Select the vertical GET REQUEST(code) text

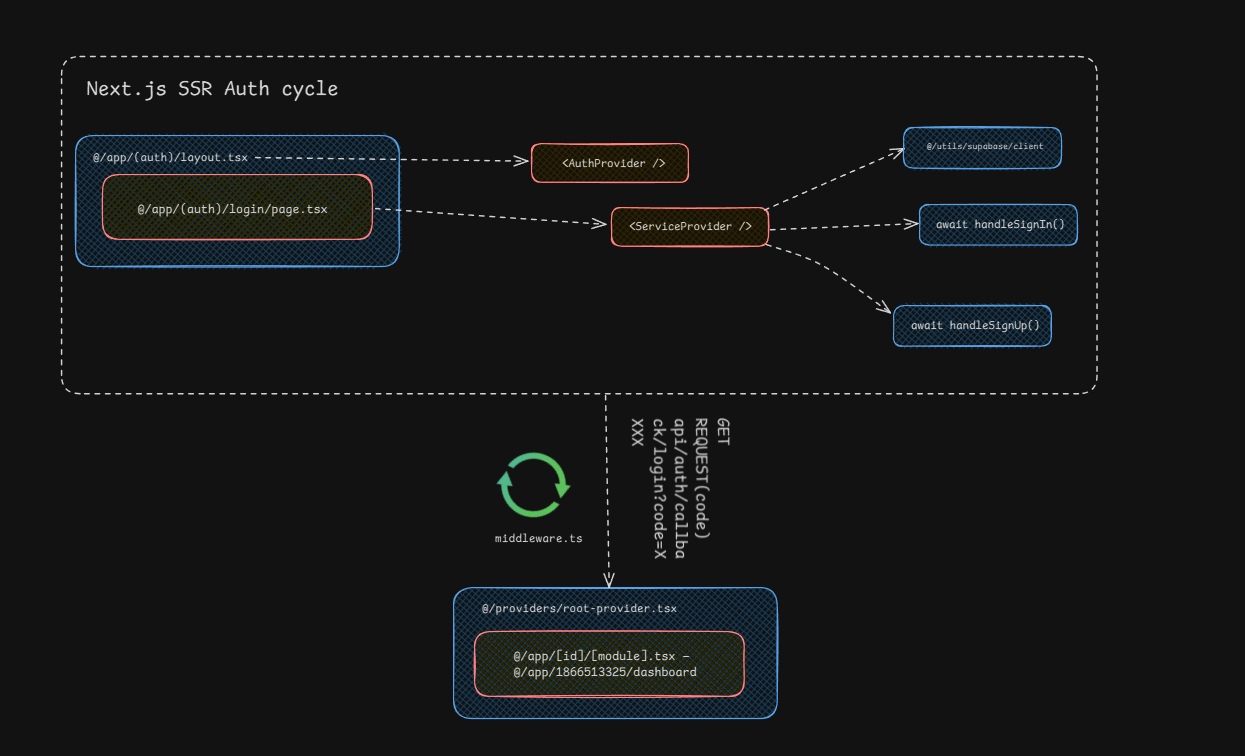pos(680,488)
